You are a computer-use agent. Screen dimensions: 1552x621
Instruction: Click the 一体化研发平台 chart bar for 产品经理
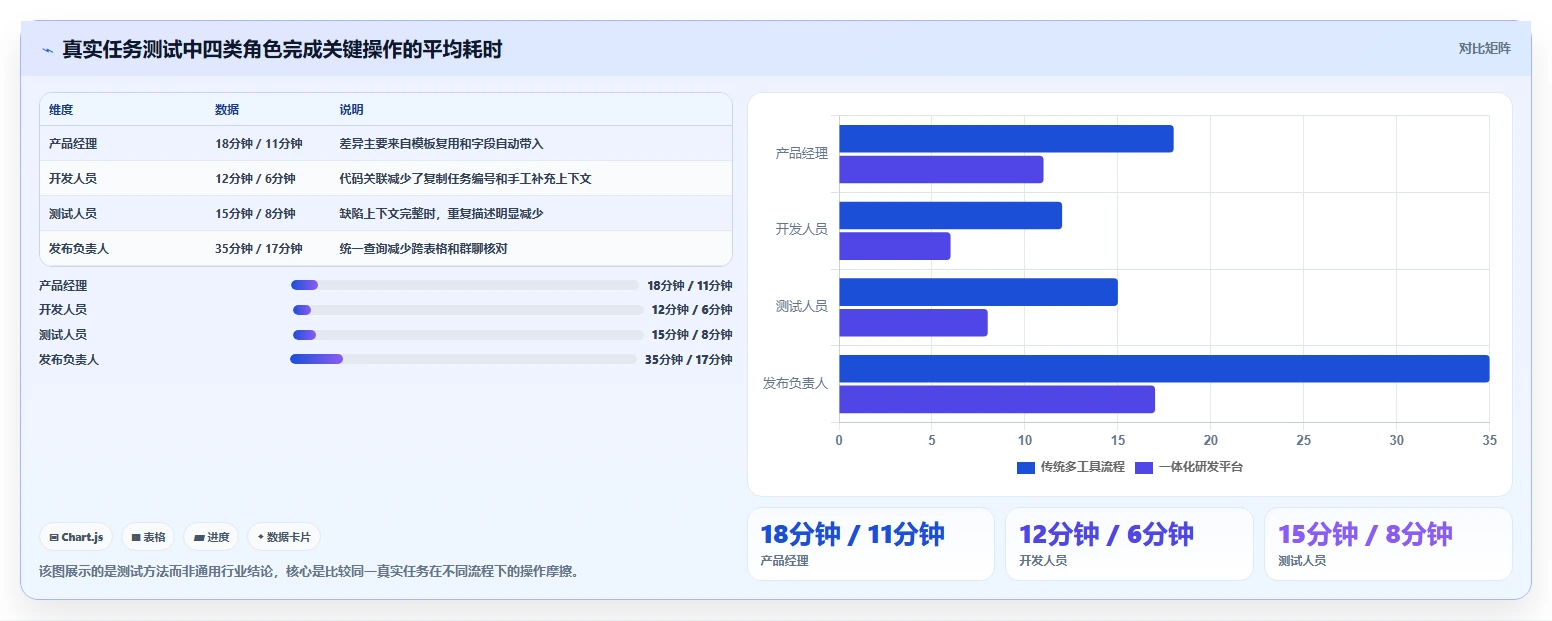[941, 170]
